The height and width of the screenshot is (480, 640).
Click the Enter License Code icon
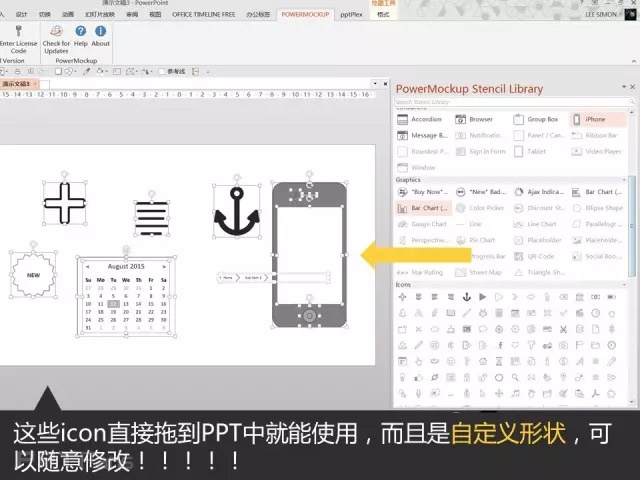click(x=18, y=32)
